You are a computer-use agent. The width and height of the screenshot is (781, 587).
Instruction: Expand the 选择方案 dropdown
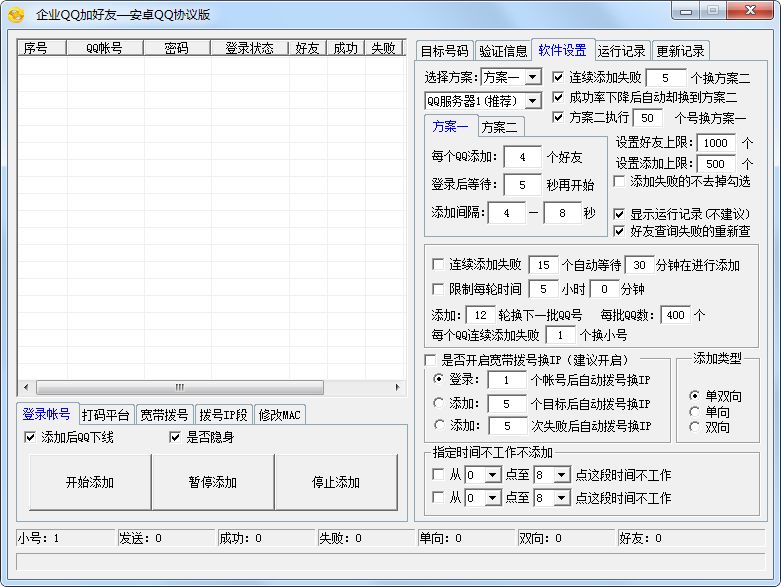[533, 77]
